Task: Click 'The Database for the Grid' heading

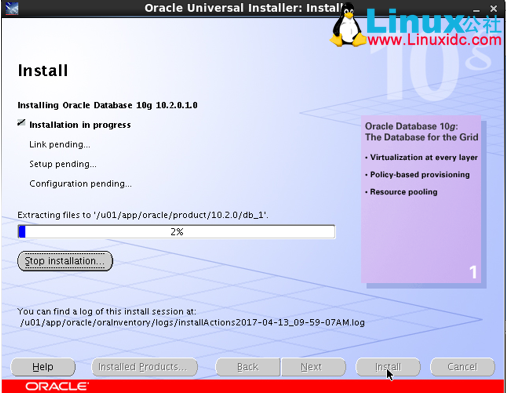Action: [422, 137]
